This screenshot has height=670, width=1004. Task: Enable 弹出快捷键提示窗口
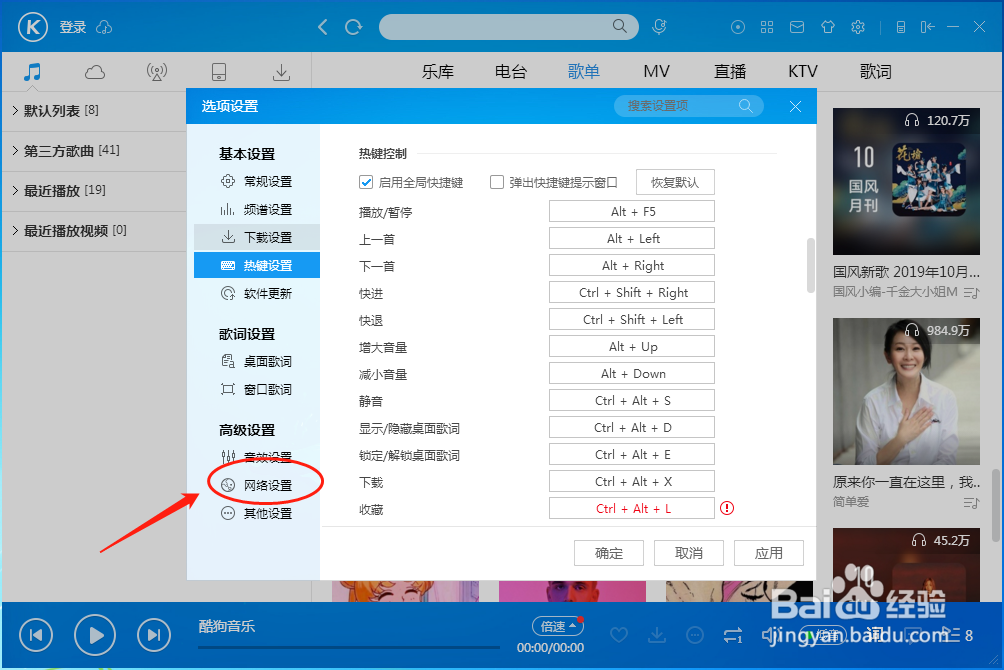496,182
